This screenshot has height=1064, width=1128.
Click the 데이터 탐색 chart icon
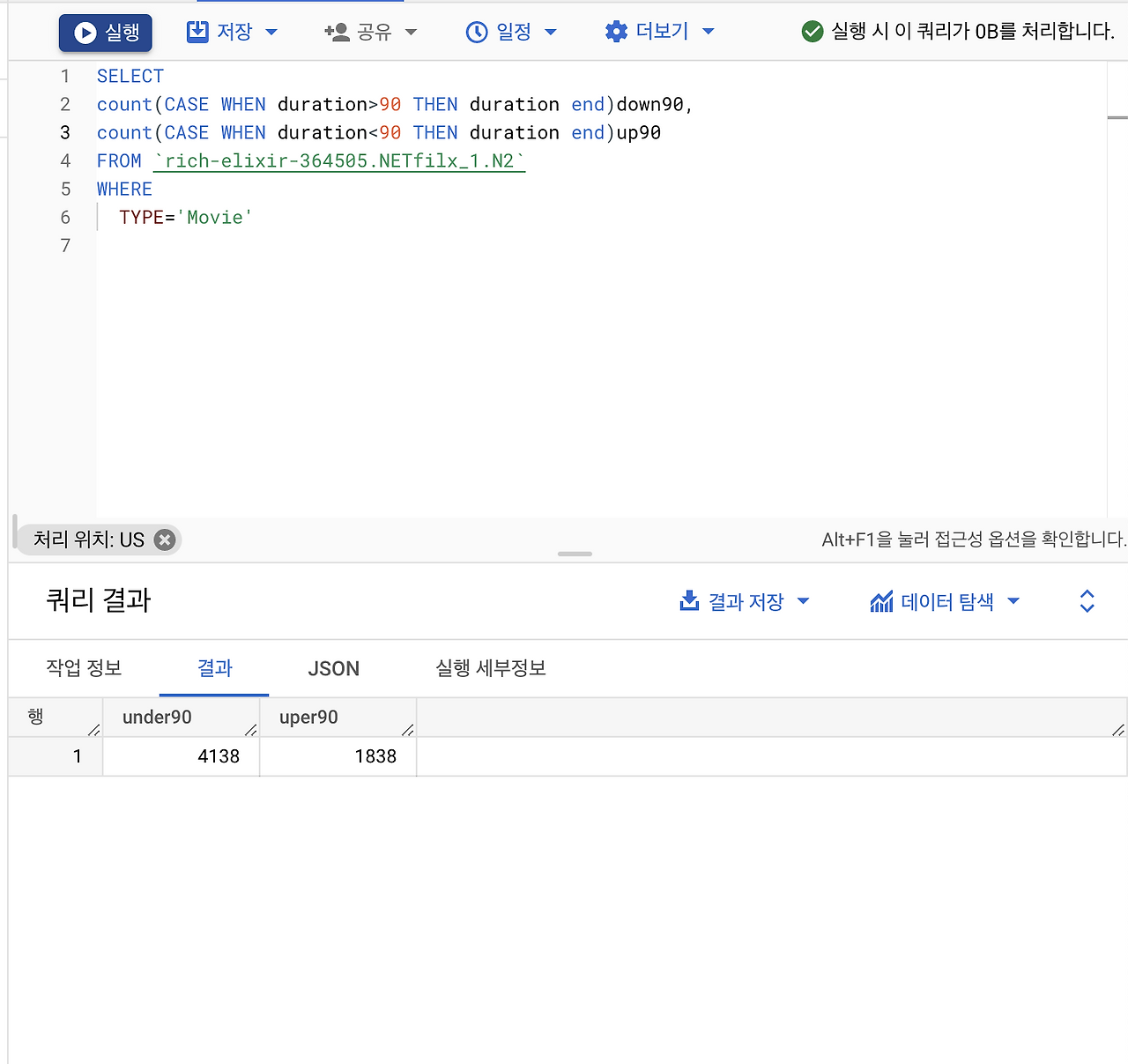click(x=881, y=601)
